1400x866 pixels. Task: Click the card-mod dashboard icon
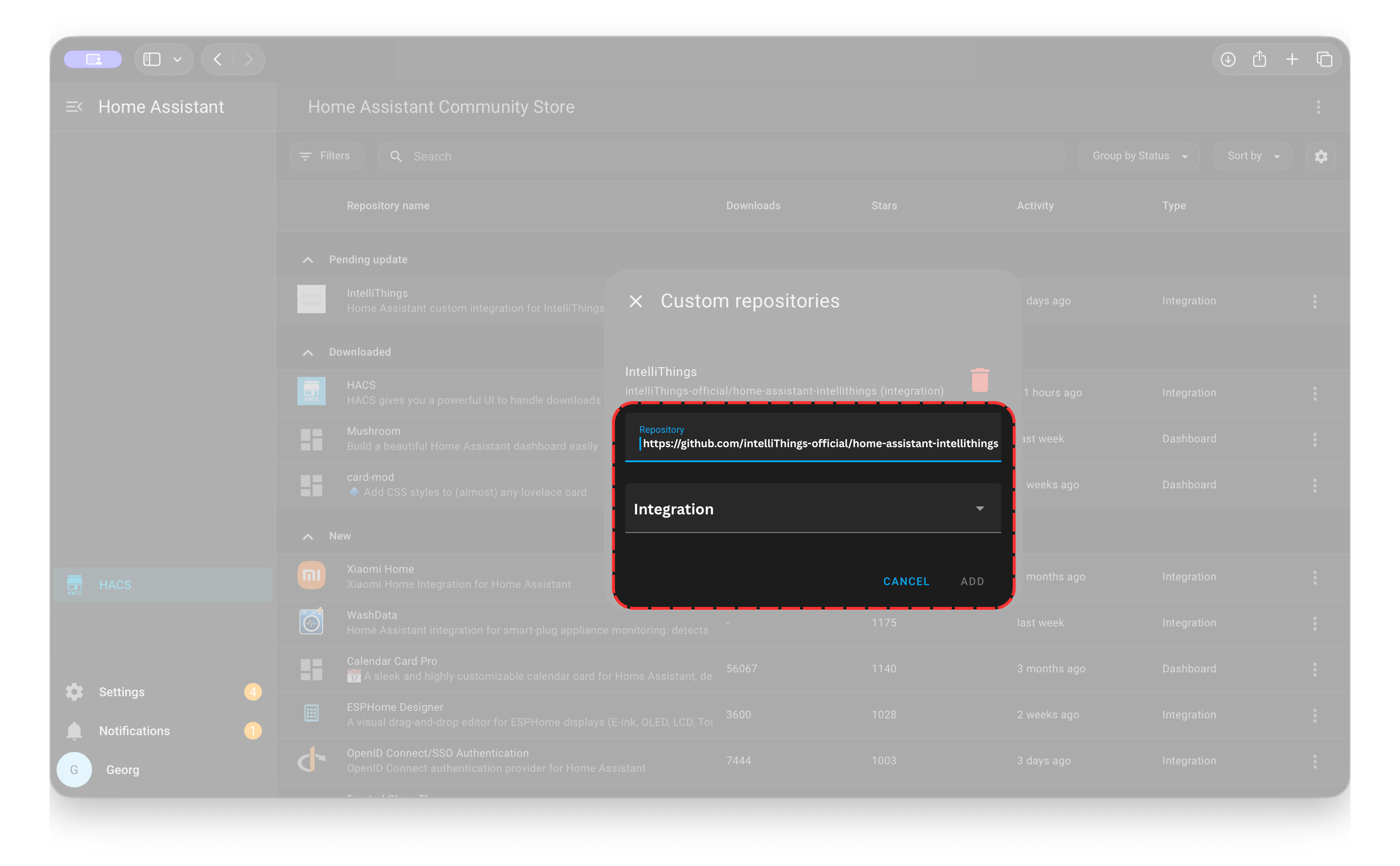[311, 485]
